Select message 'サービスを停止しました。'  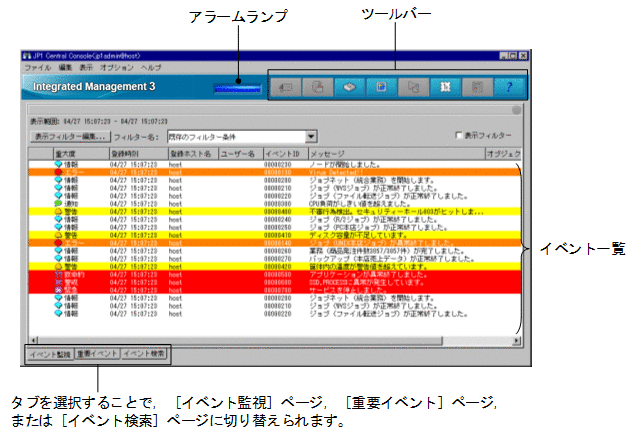point(348,290)
